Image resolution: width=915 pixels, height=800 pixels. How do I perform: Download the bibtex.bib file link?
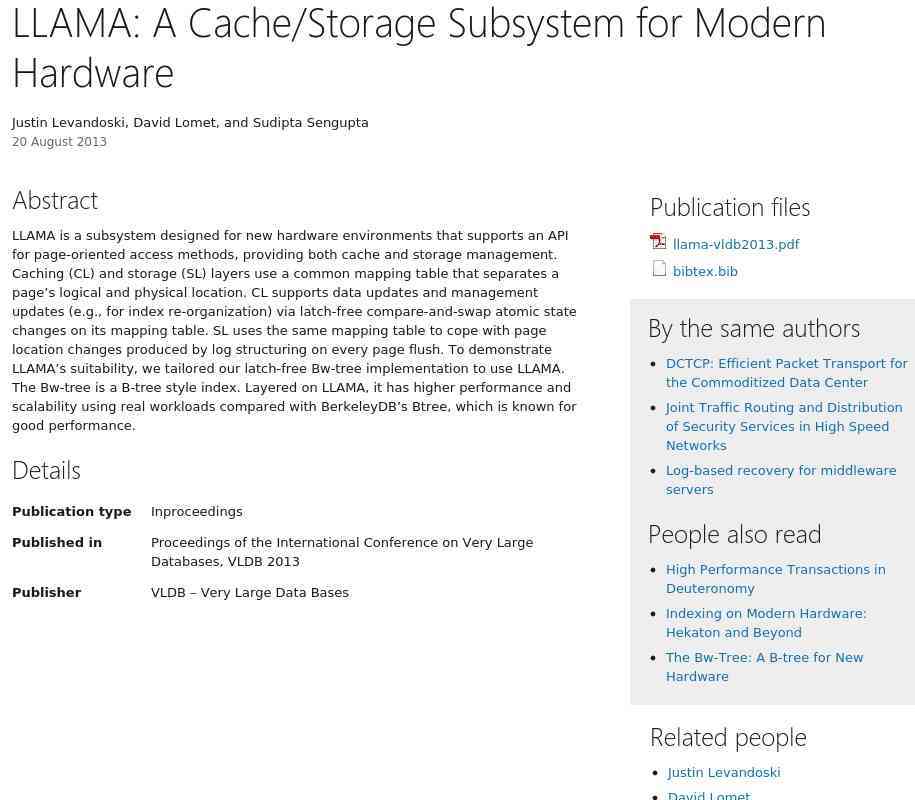[705, 271]
